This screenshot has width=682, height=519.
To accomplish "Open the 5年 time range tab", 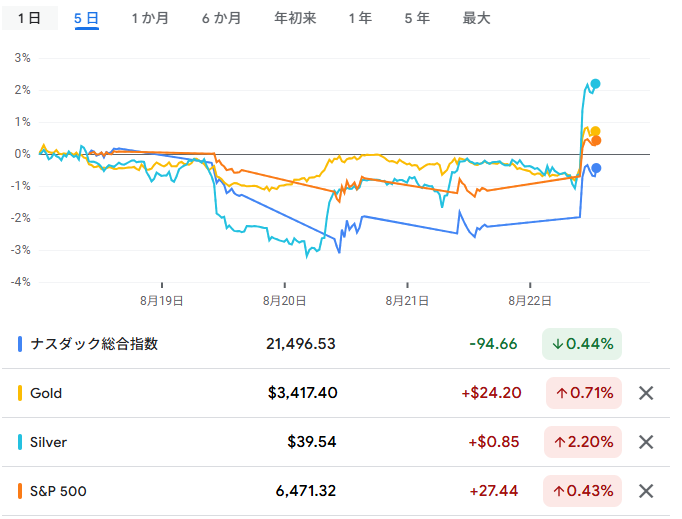I will click(x=417, y=18).
